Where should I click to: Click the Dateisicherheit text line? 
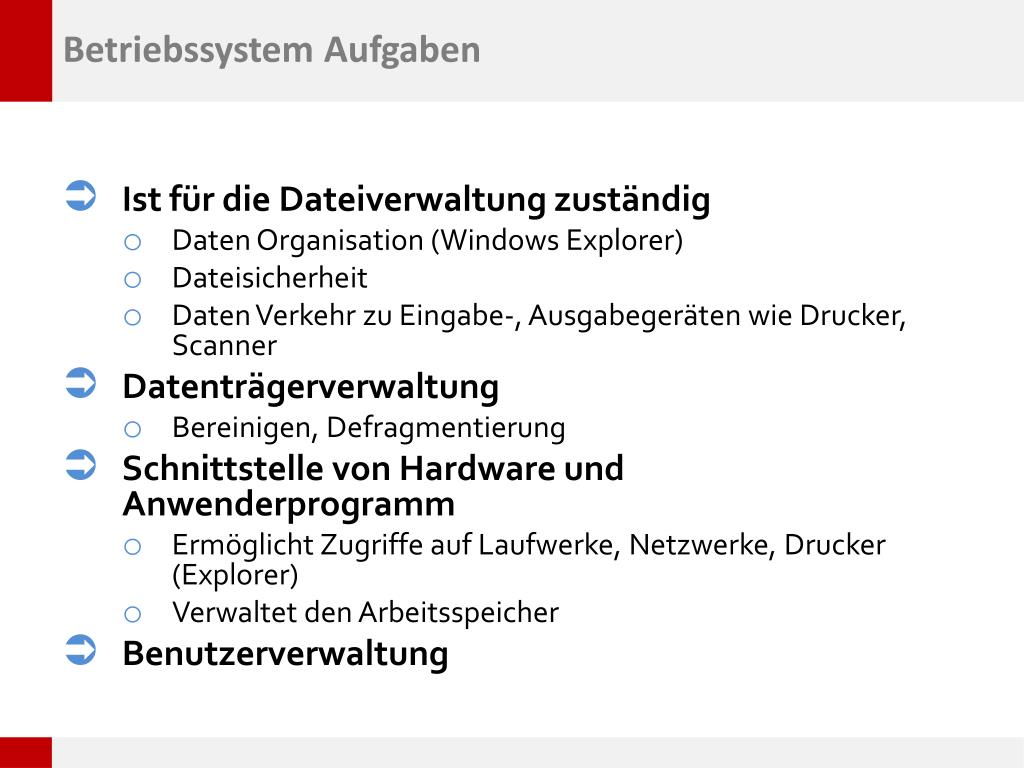pyautogui.click(x=270, y=278)
